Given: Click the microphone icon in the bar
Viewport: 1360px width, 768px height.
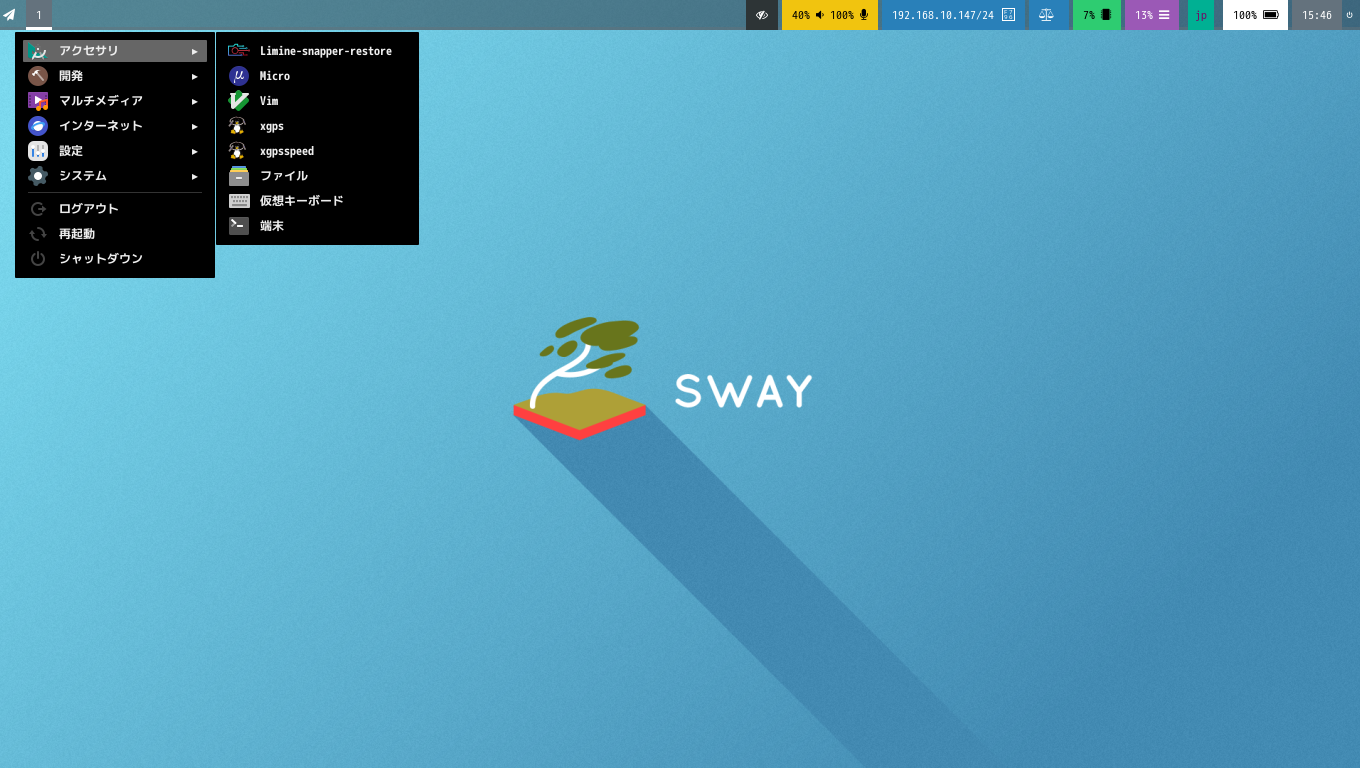Looking at the screenshot, I should pos(864,15).
